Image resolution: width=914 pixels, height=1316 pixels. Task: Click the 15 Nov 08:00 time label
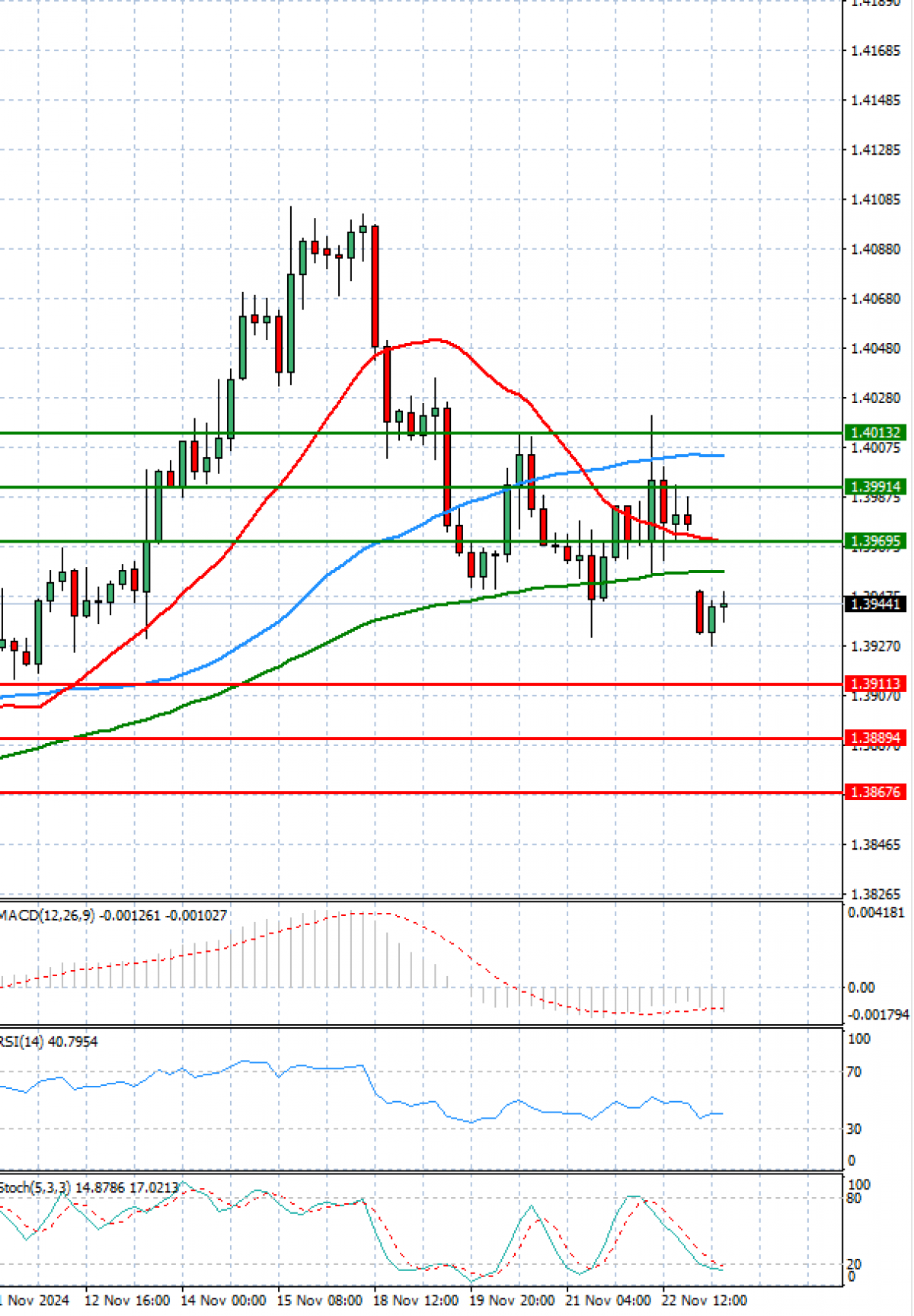point(319,1300)
